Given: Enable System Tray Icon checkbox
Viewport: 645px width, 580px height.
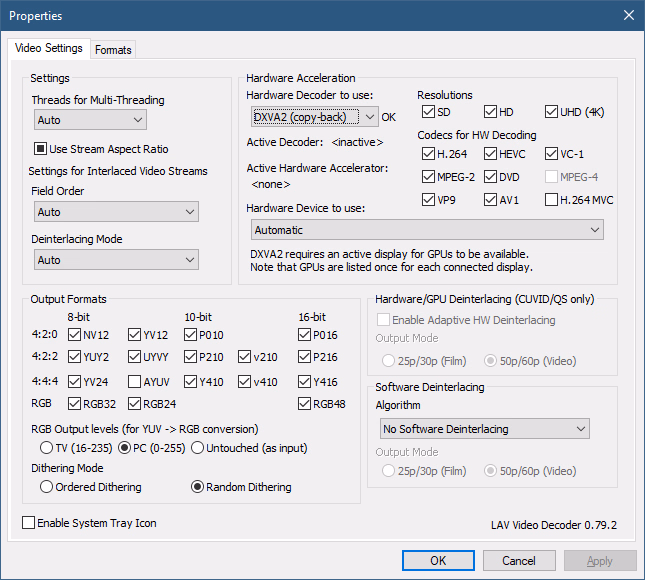Looking at the screenshot, I should [29, 523].
